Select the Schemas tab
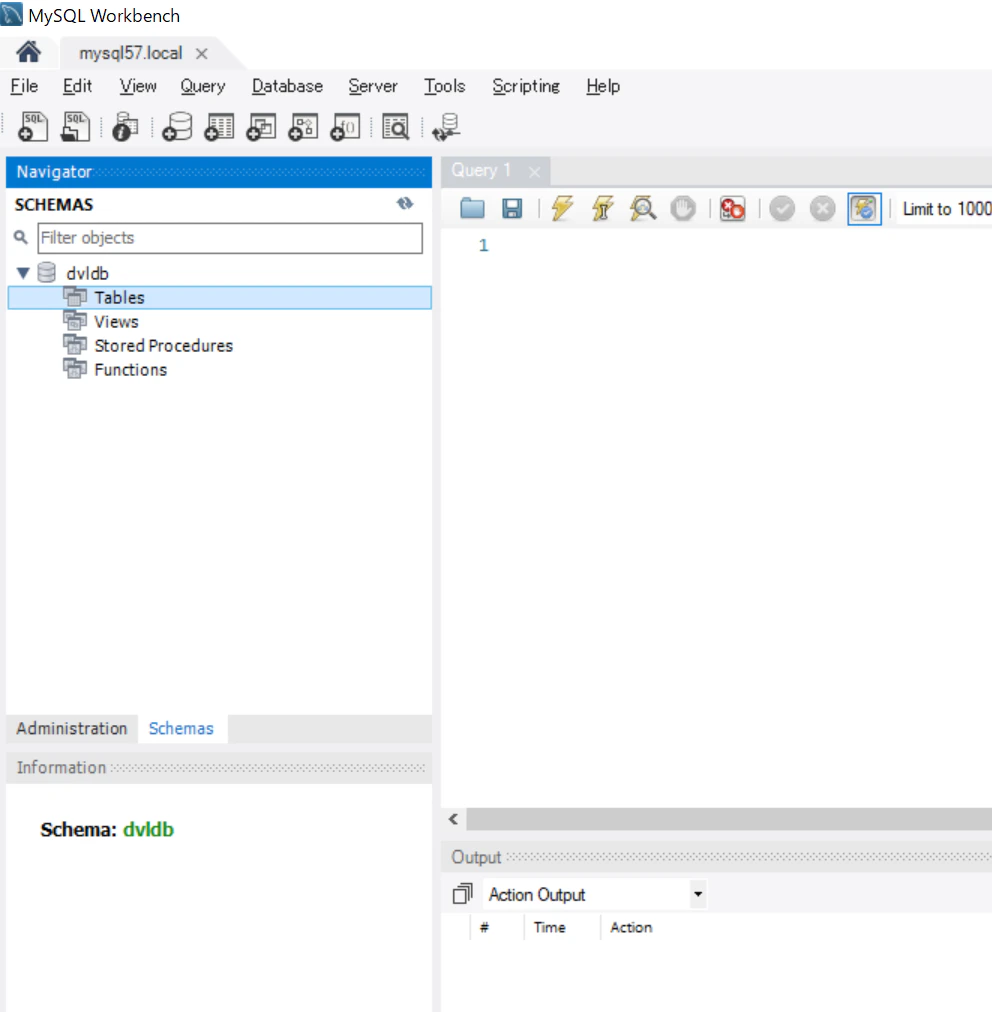Image resolution: width=992 pixels, height=1012 pixels. pyautogui.click(x=181, y=729)
